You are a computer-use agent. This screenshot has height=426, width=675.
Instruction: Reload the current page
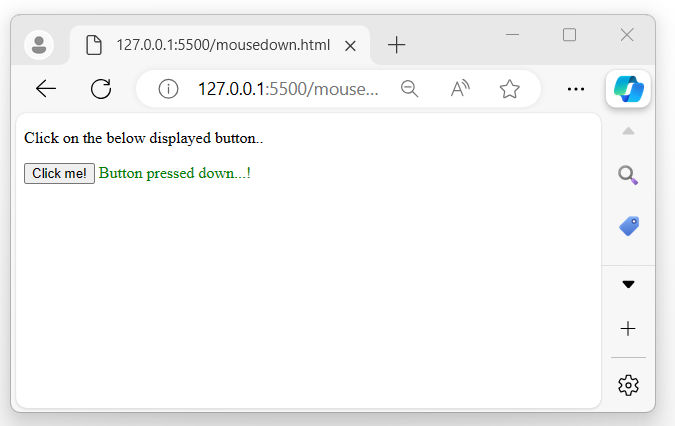tap(100, 89)
